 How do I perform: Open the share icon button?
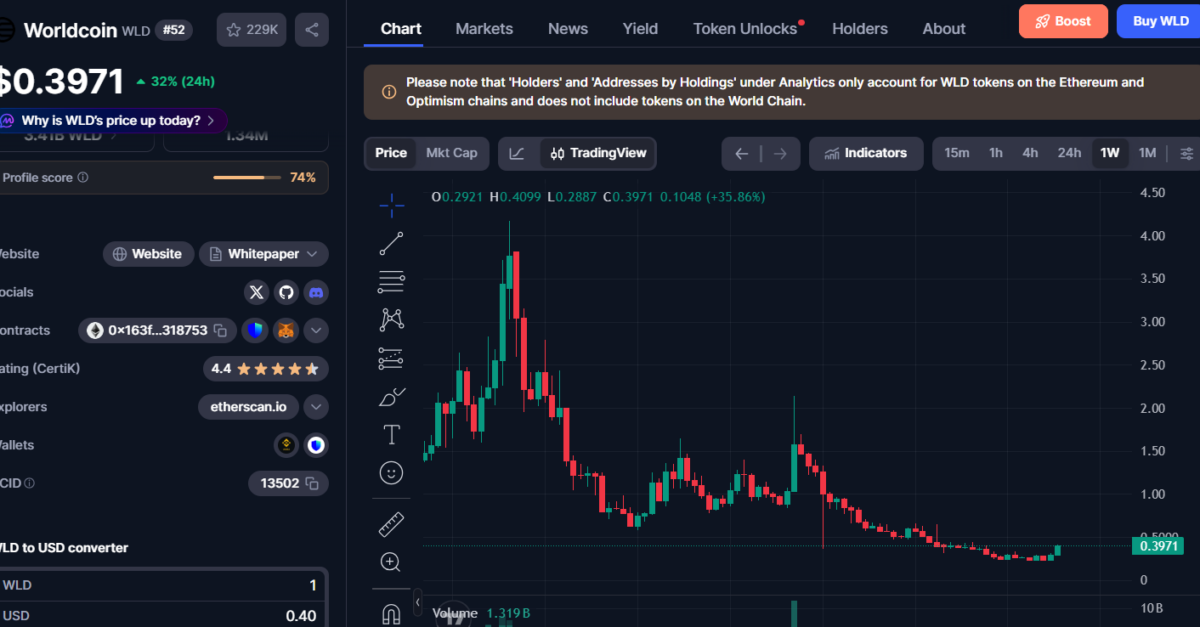click(x=312, y=30)
